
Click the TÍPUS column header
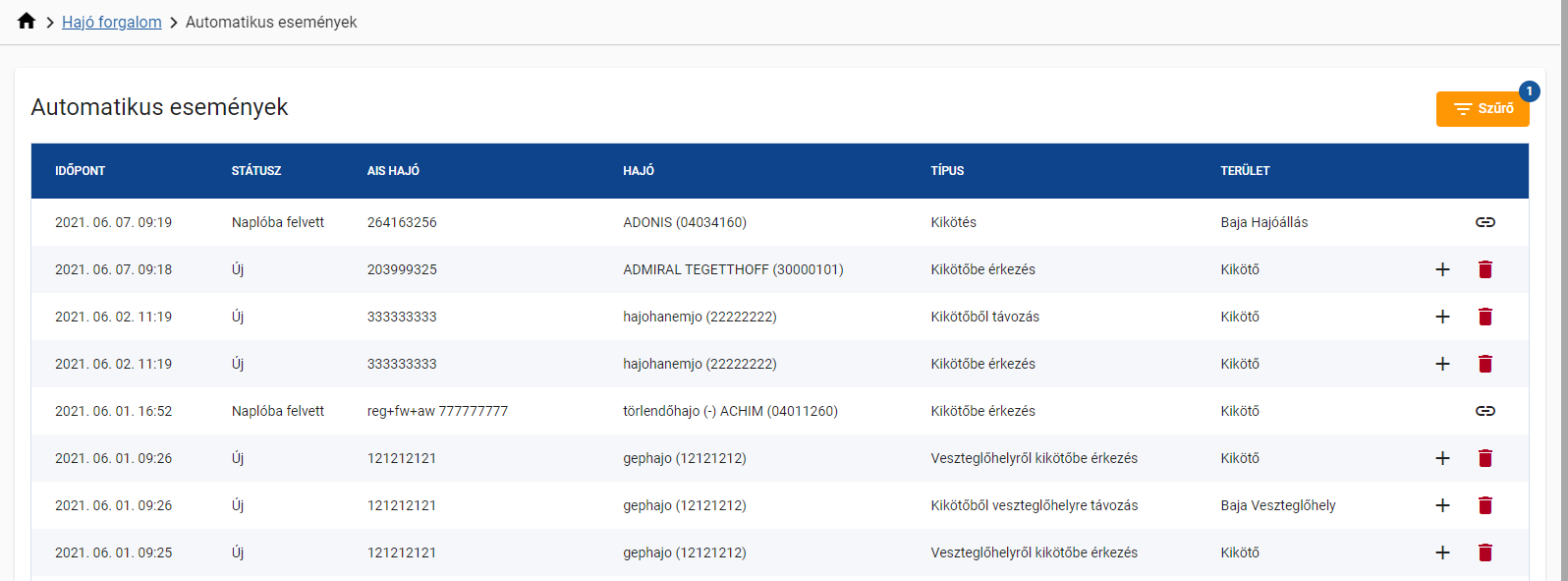coord(947,171)
